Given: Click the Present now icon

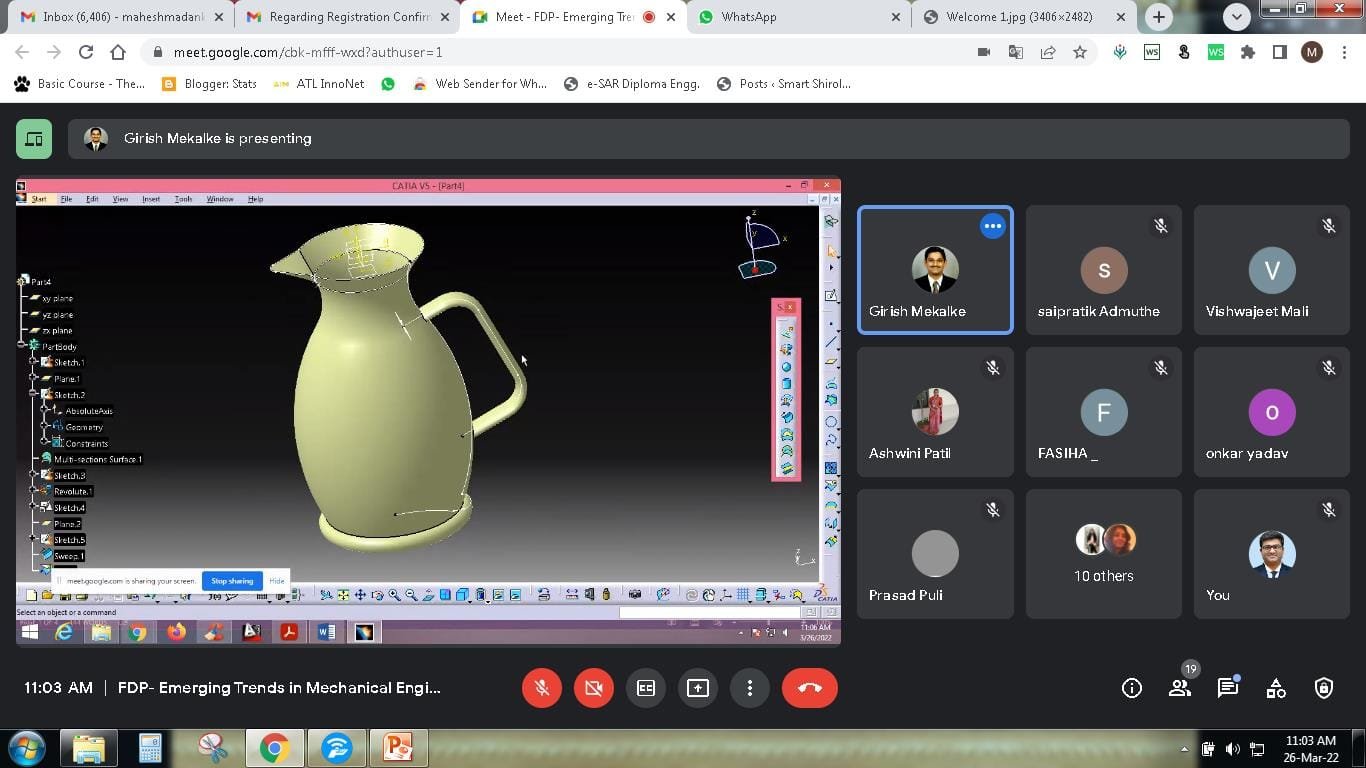Looking at the screenshot, I should (698, 688).
